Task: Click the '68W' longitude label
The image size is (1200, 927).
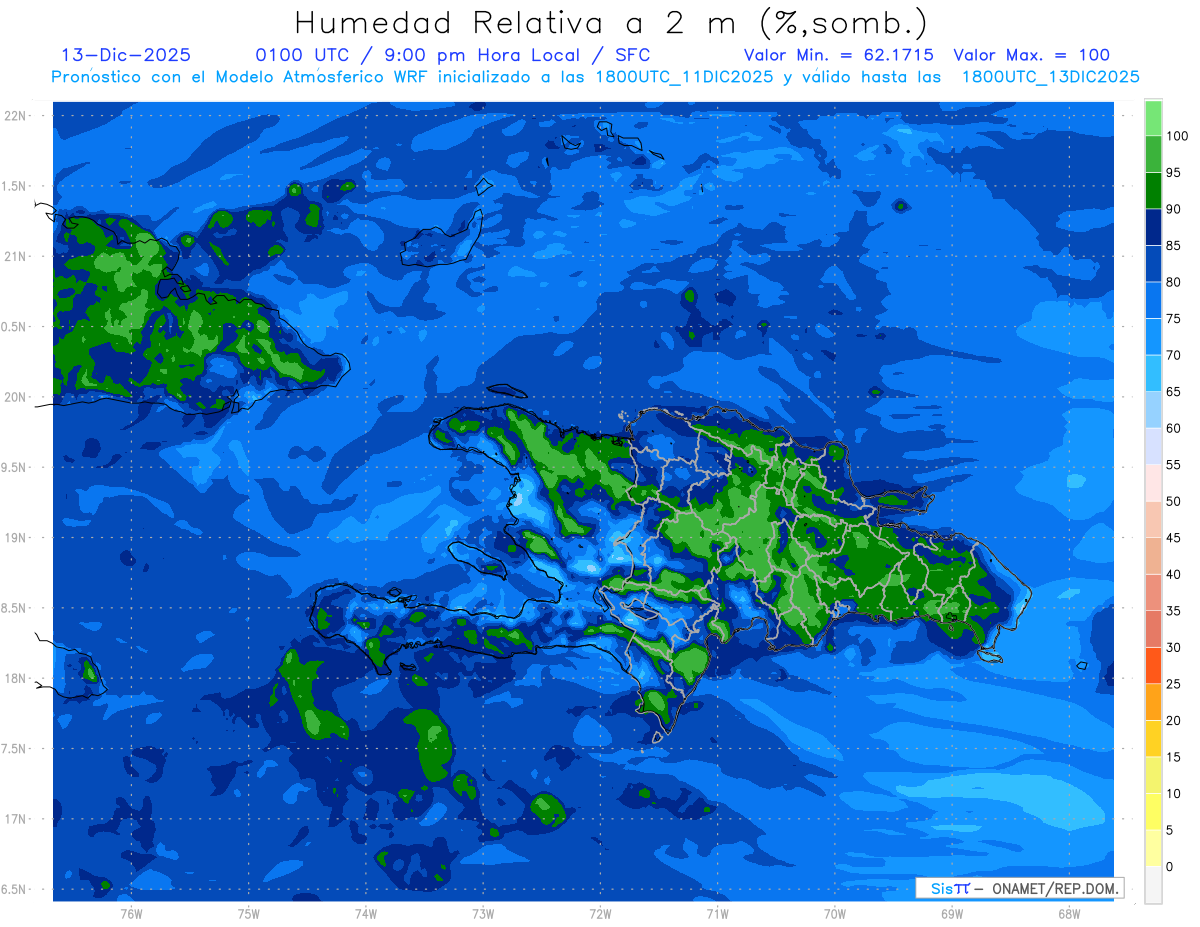Action: 1069,914
